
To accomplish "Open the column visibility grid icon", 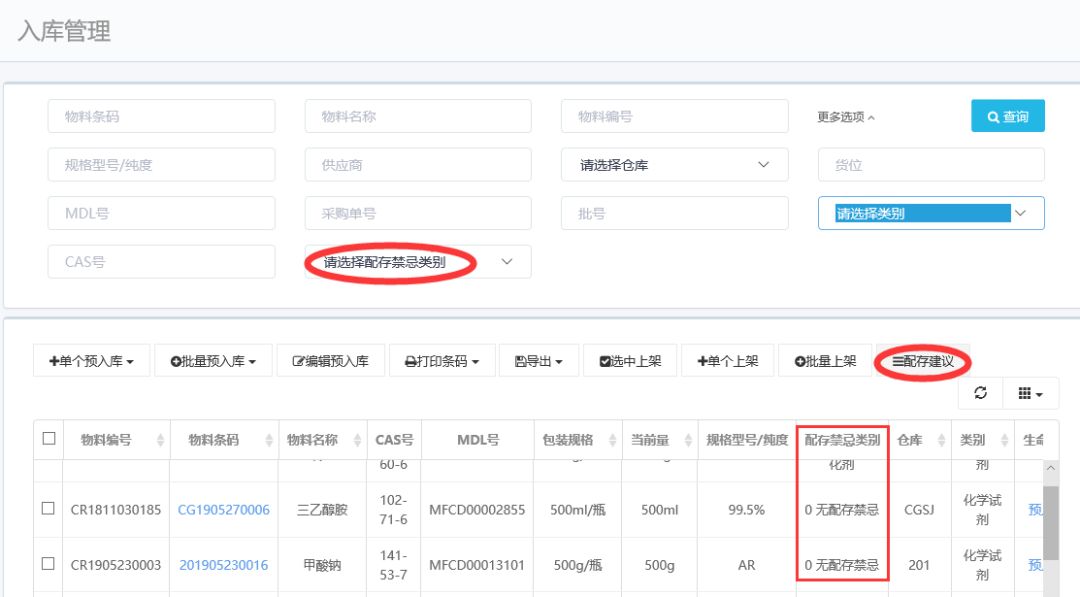I will coord(1022,394).
